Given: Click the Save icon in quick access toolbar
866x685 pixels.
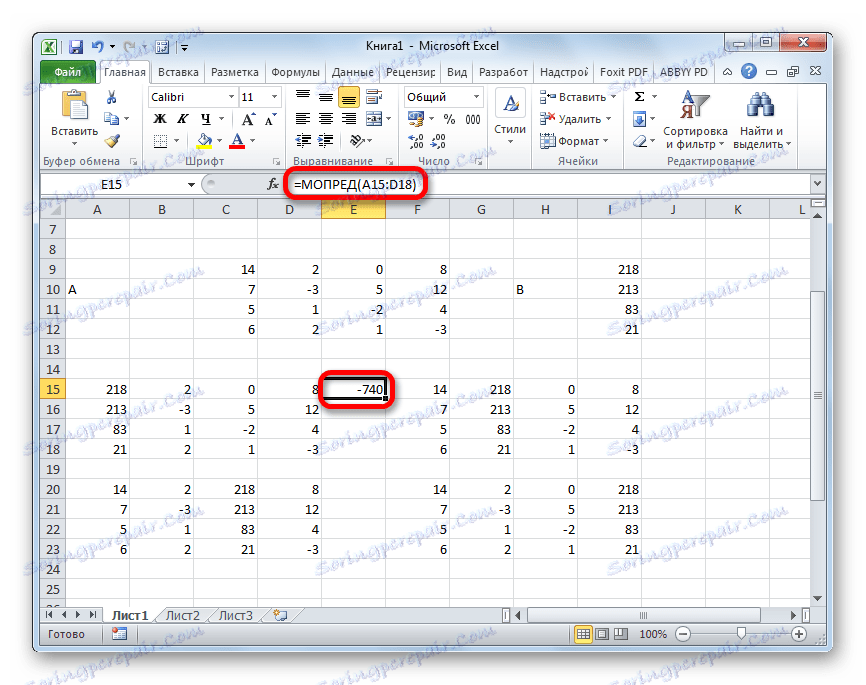Looking at the screenshot, I should [76, 47].
